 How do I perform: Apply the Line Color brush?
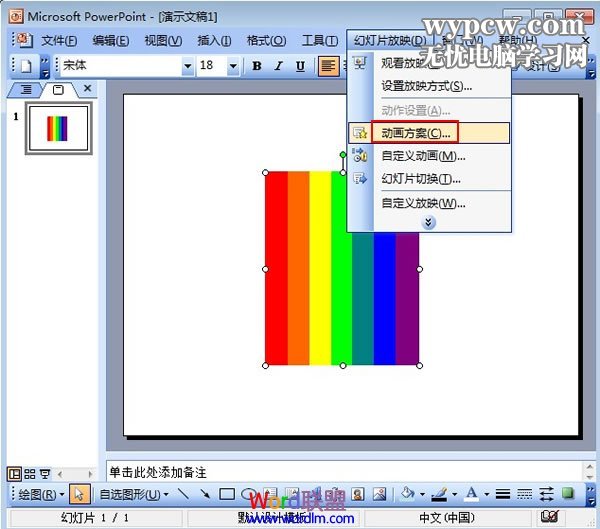pyautogui.click(x=439, y=494)
